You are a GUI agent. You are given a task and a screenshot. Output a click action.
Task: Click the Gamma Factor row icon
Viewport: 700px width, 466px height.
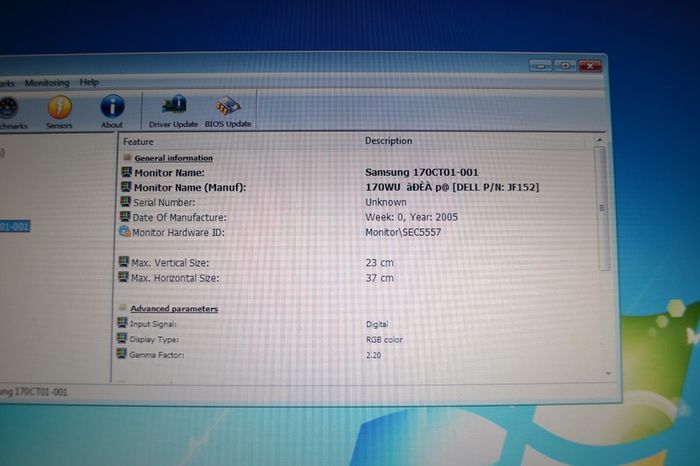[121, 354]
